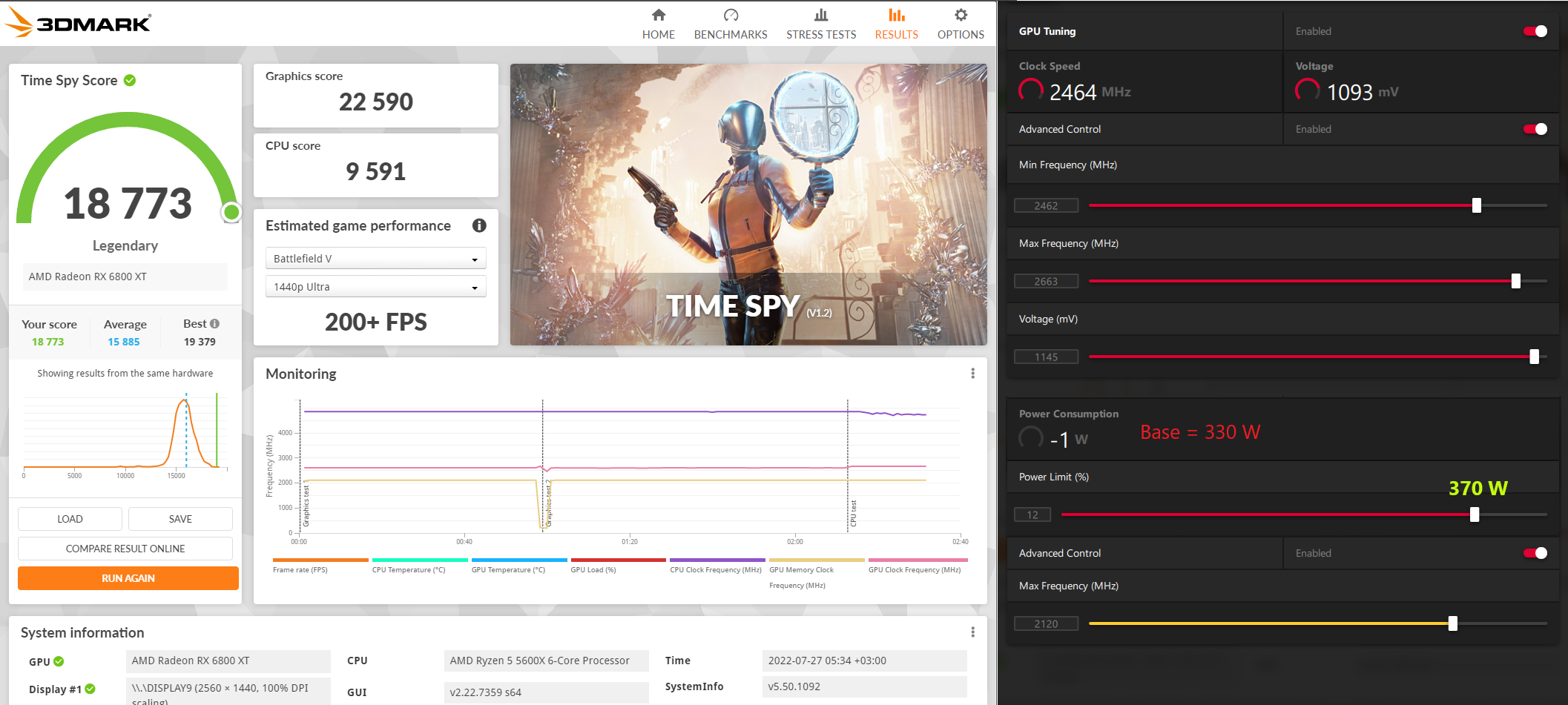
Task: Click the green check beside Time Spy Score
Action: click(x=130, y=80)
